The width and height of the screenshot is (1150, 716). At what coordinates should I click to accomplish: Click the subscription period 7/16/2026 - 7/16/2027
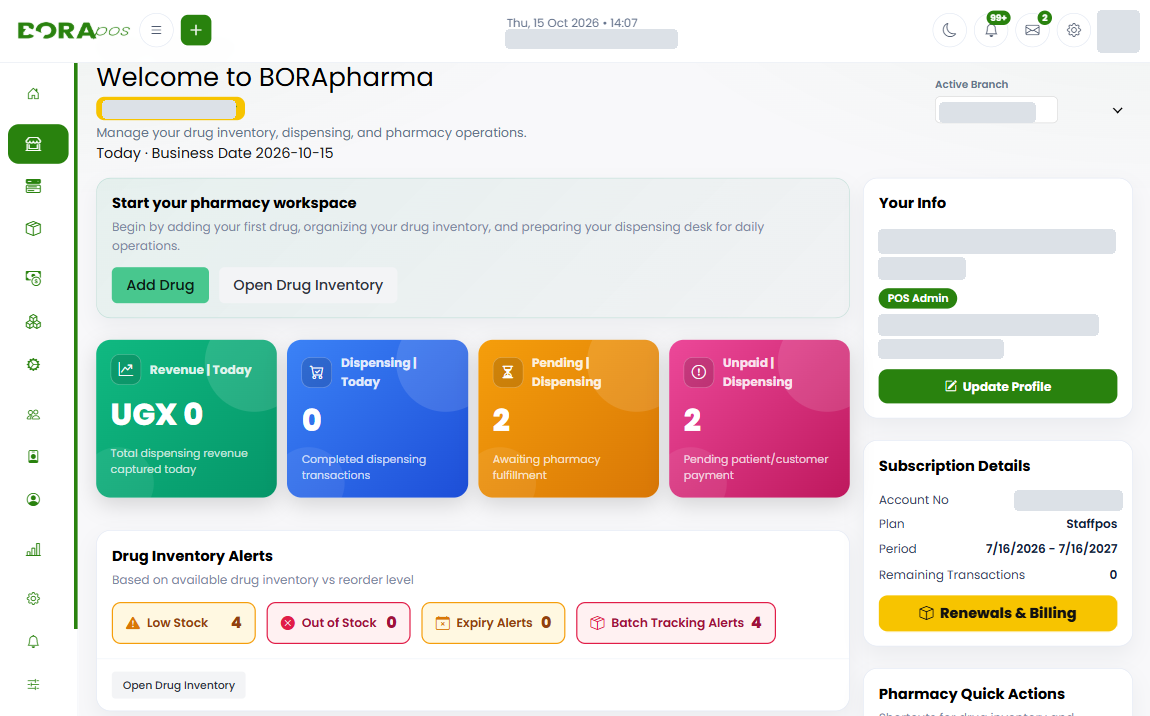coord(1051,549)
